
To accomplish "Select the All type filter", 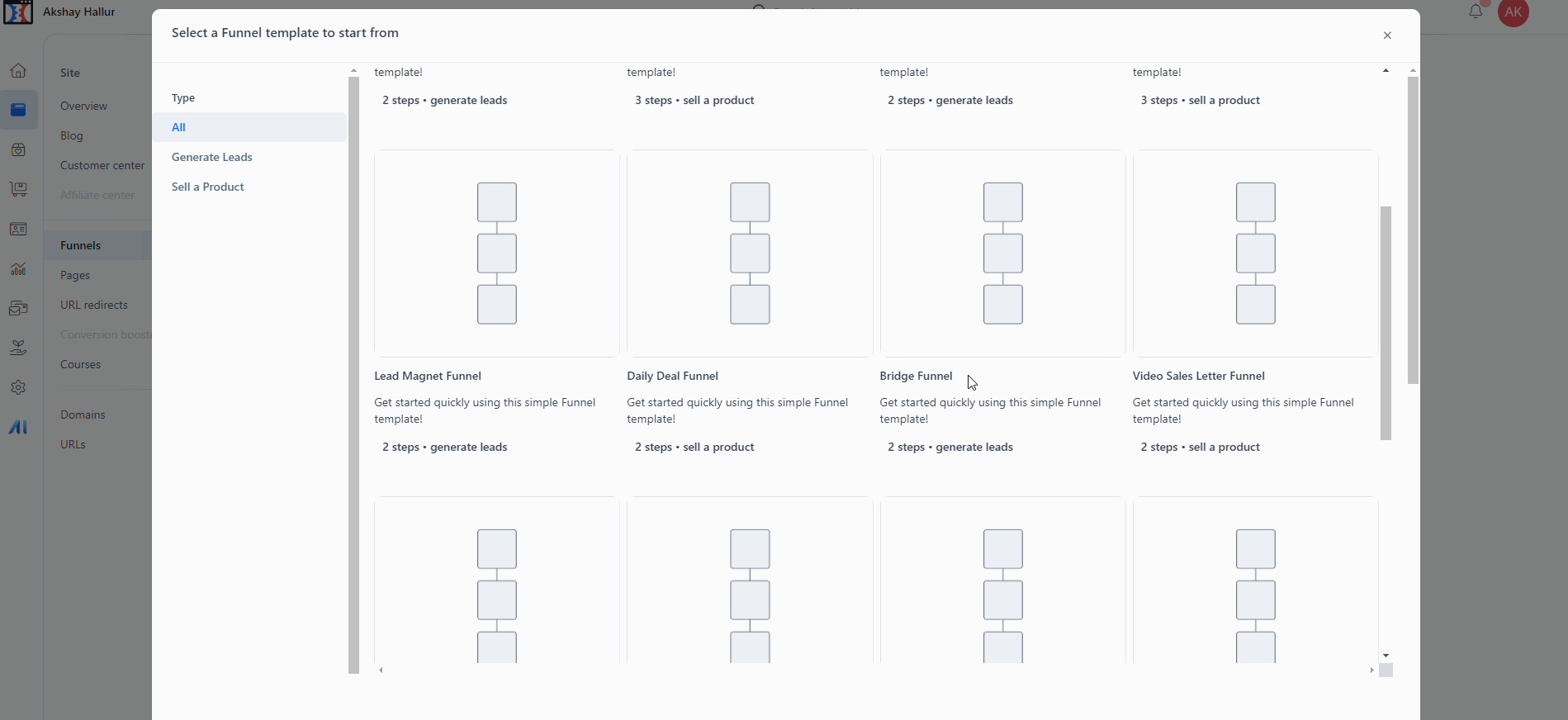I will click(178, 127).
